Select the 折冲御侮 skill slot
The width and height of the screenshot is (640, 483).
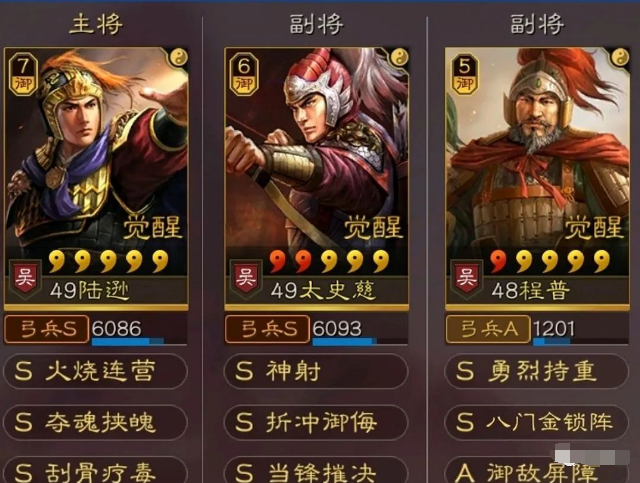pyautogui.click(x=316, y=422)
